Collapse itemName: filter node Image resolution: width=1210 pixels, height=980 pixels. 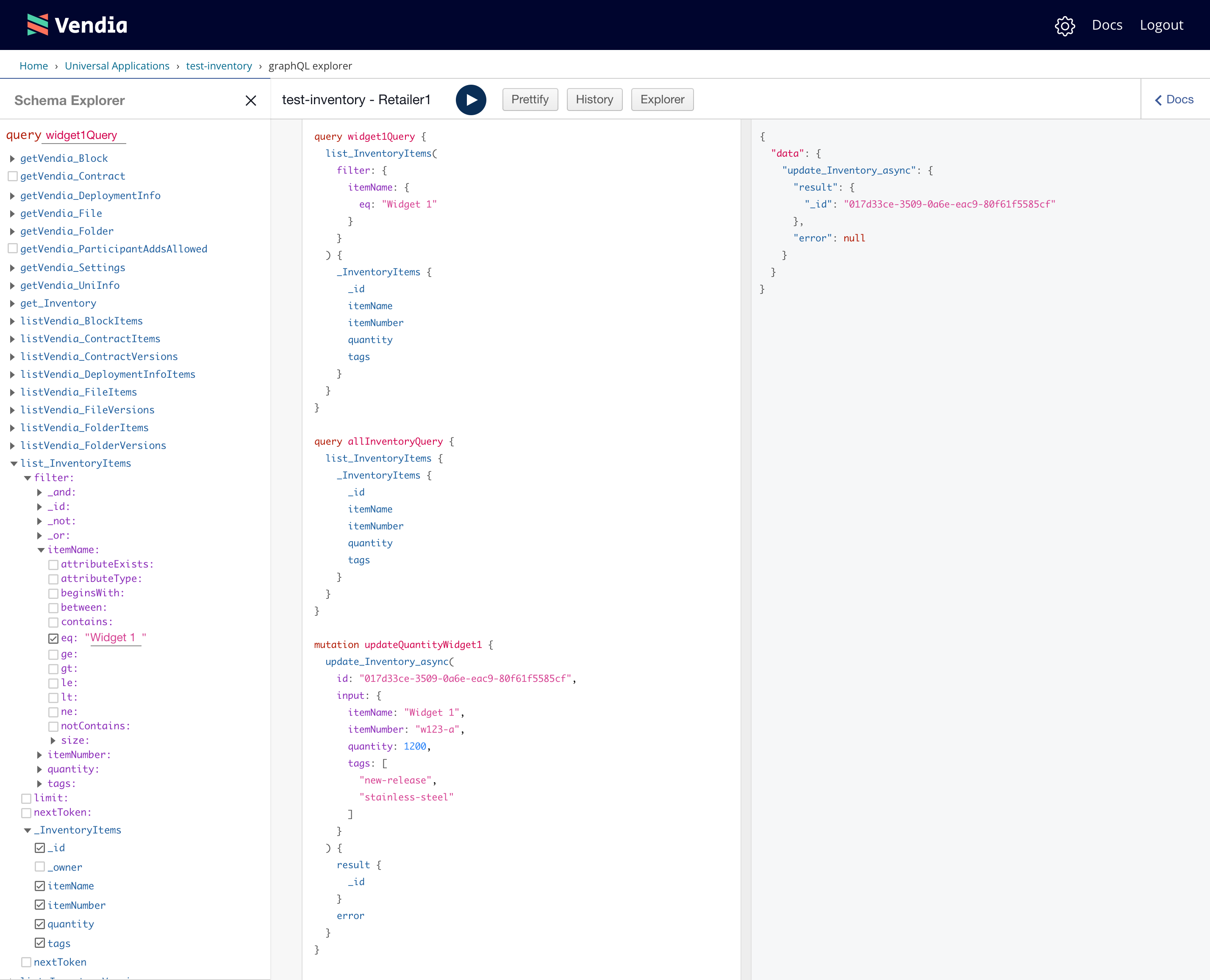[40, 550]
